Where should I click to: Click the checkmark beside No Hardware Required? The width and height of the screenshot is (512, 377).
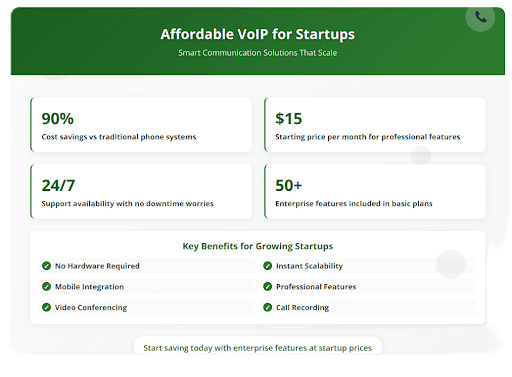pyautogui.click(x=46, y=266)
